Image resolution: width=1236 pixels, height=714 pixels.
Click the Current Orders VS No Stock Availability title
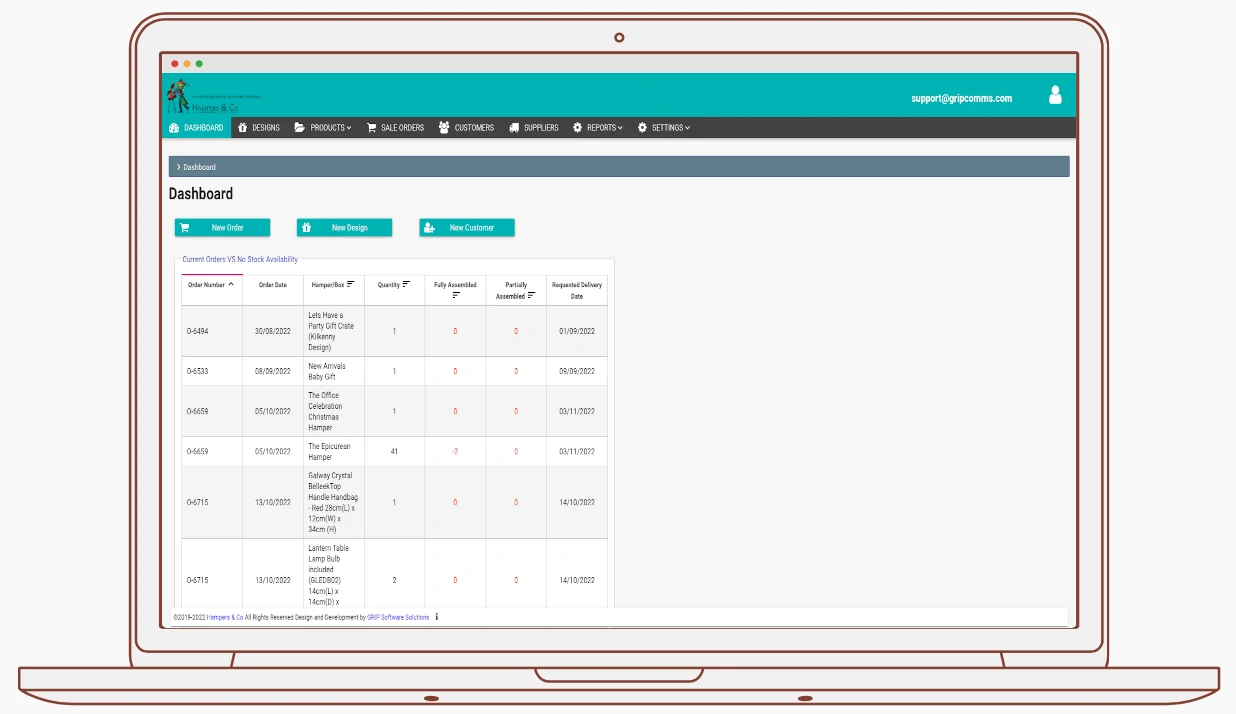(240, 259)
